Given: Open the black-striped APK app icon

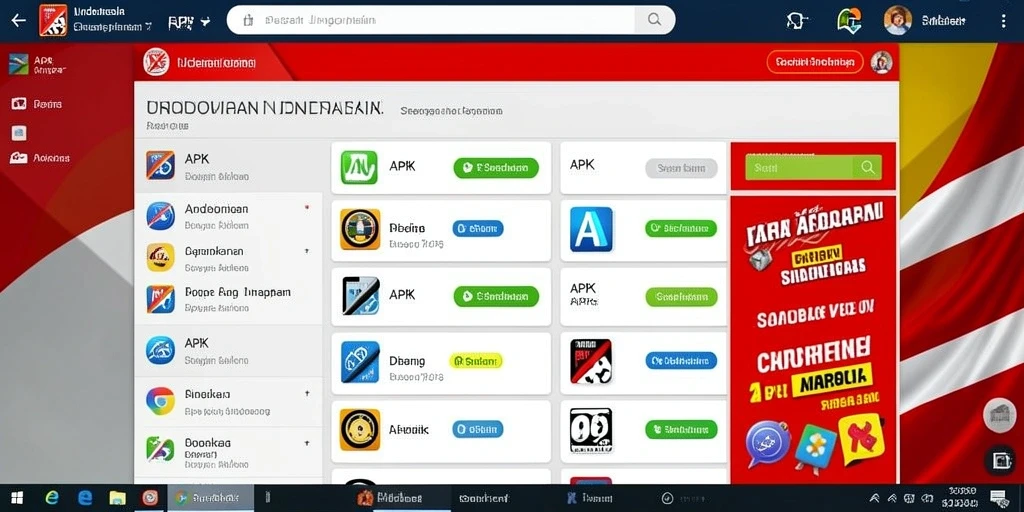Looking at the screenshot, I should (x=360, y=295).
